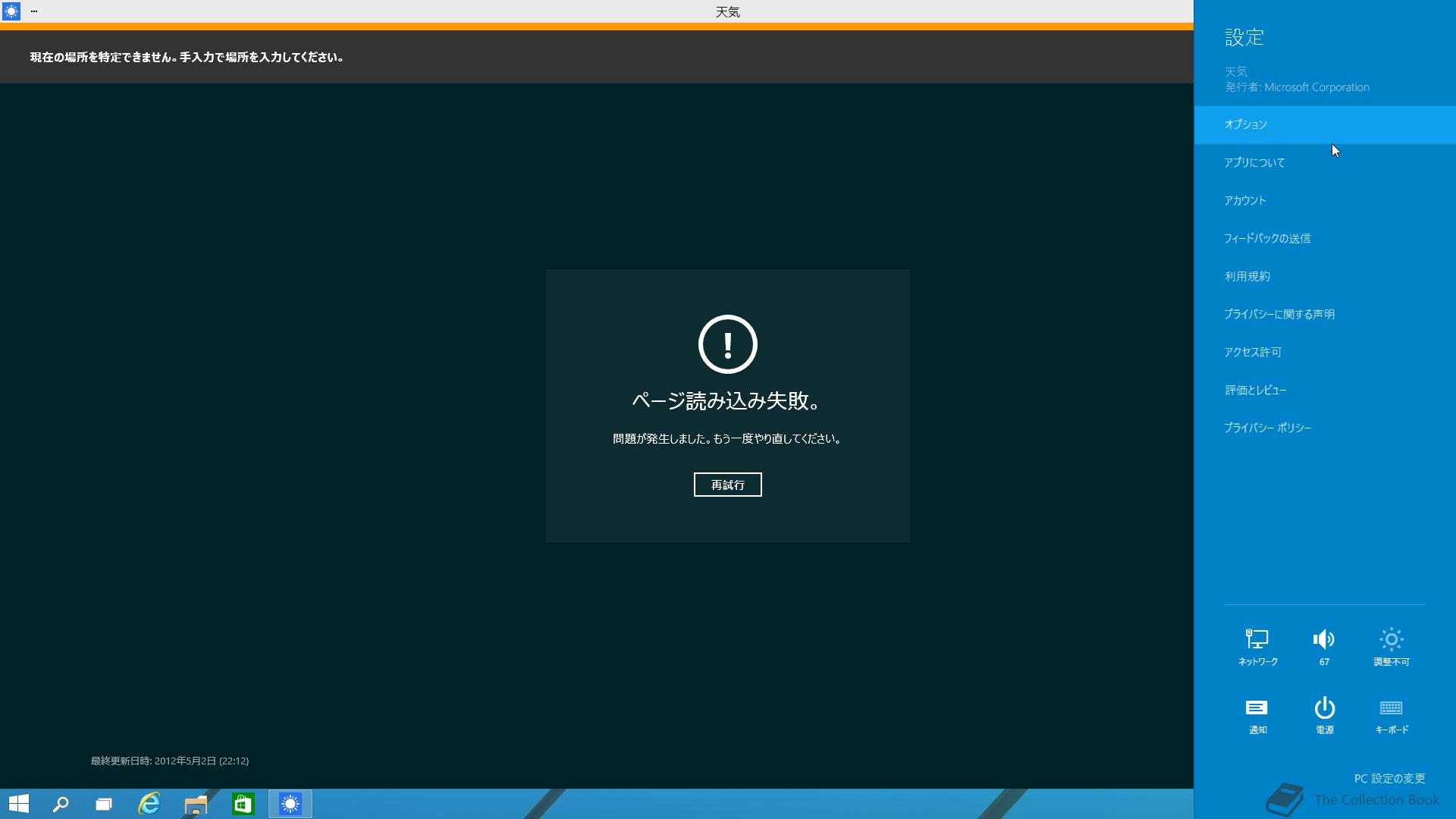Launch Internet Explorer from the taskbar
Screen dimensions: 1456x819
click(x=149, y=804)
